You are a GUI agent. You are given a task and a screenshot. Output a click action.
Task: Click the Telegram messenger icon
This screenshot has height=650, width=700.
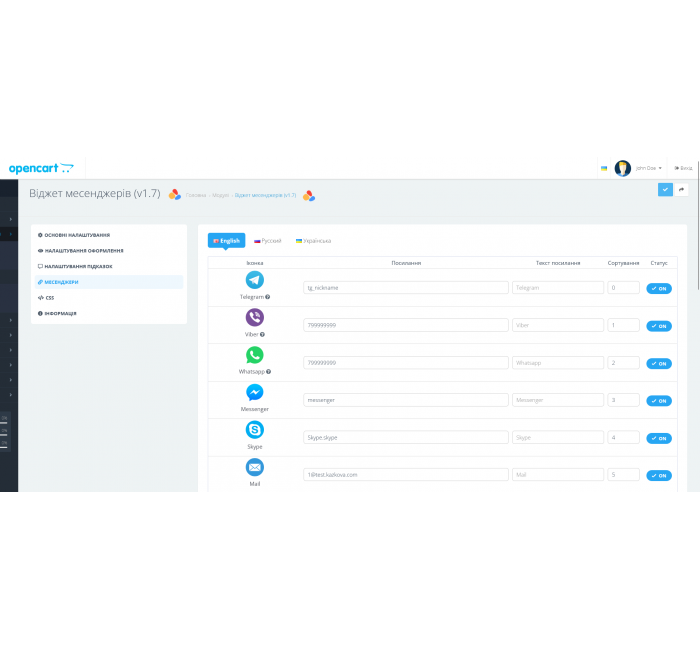254,280
